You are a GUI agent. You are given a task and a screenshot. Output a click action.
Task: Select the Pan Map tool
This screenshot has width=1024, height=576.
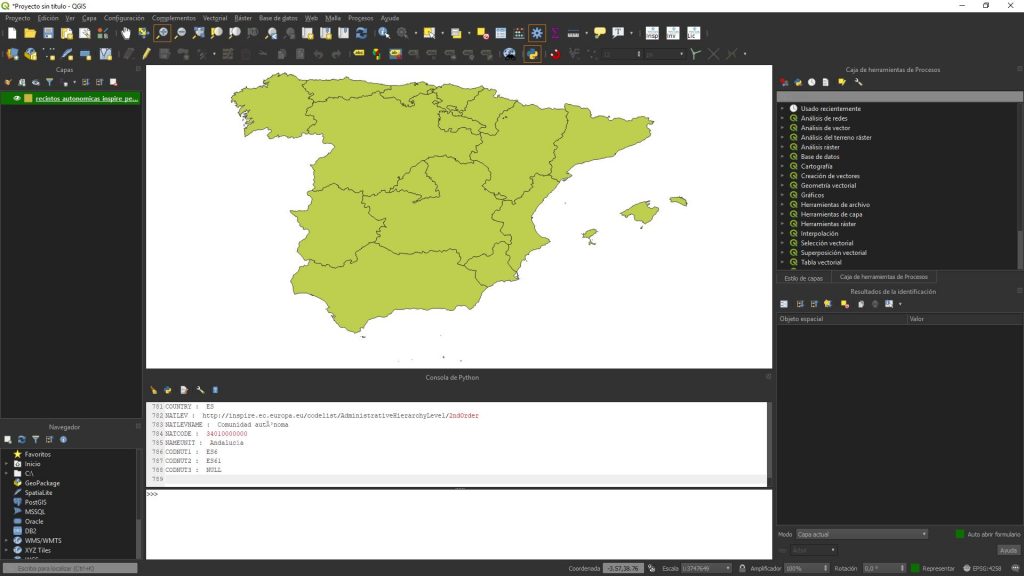coord(127,35)
